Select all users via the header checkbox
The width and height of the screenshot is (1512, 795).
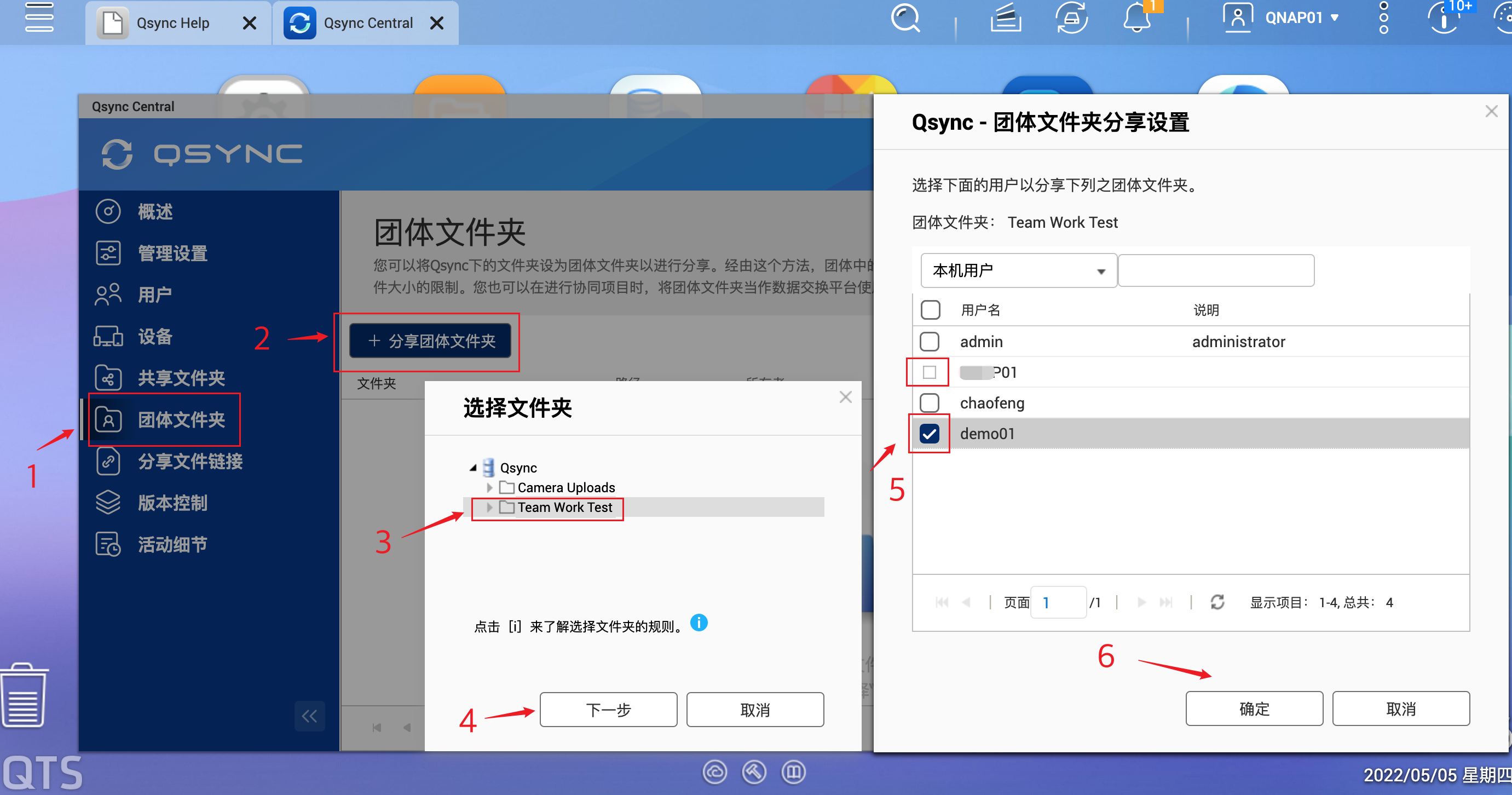(929, 309)
